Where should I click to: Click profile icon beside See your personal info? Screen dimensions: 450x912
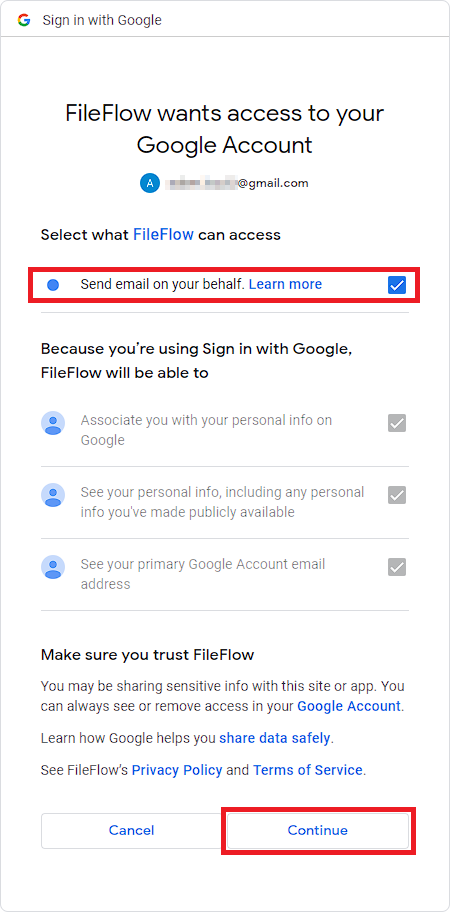53,495
